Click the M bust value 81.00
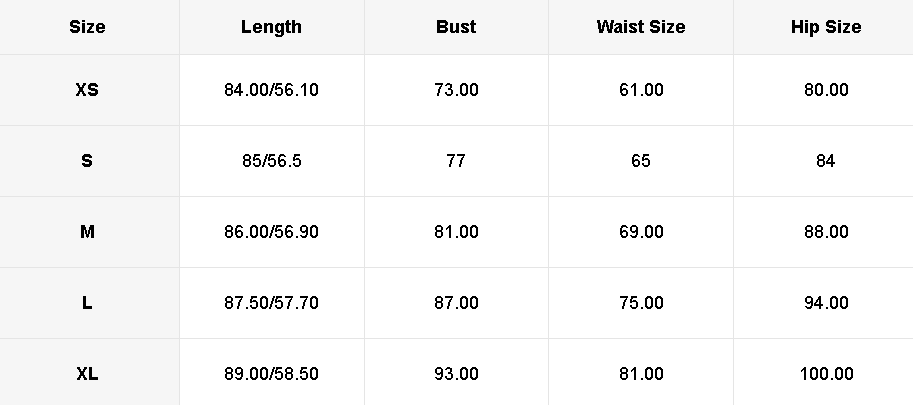Screen dimensions: 913x405 coord(456,232)
